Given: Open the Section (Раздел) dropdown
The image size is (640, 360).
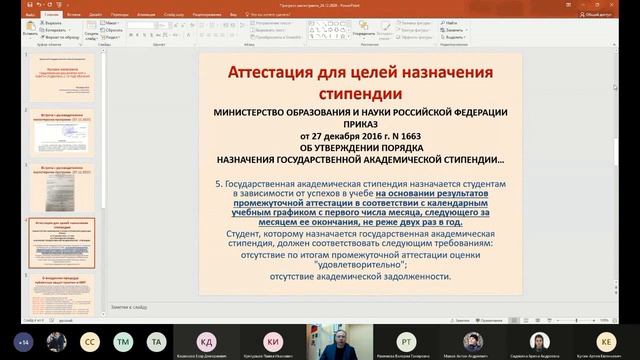Looking at the screenshot, I should coord(111,37).
